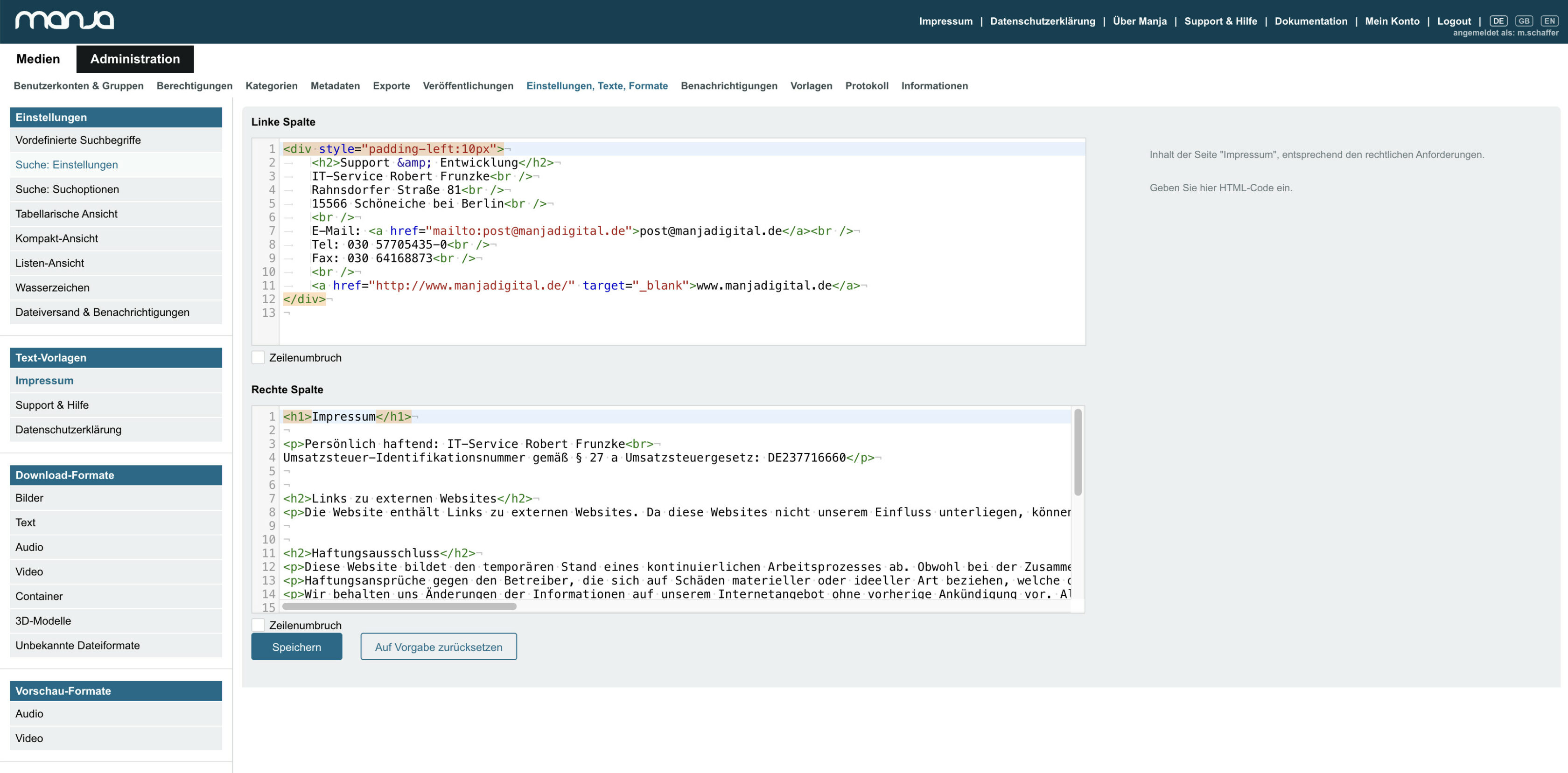Open Informationen menu item
1568x773 pixels.
tap(934, 86)
